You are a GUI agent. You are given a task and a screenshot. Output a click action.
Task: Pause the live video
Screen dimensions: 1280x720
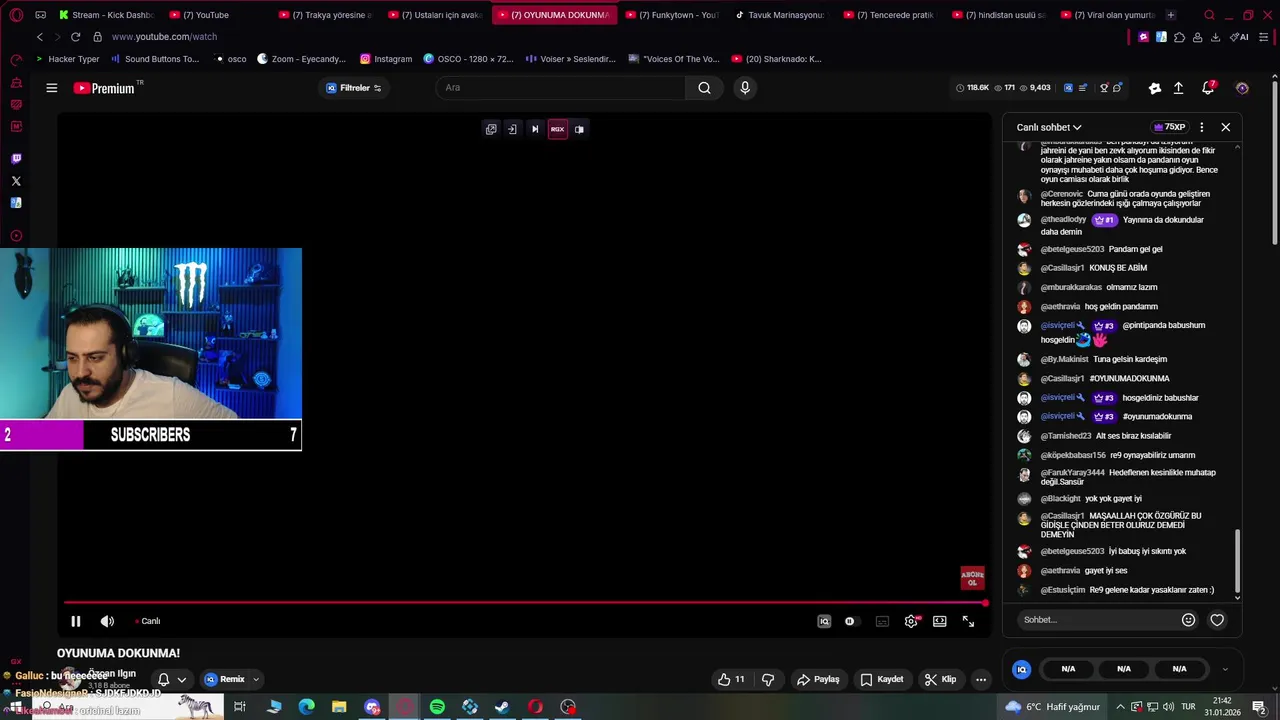(75, 621)
